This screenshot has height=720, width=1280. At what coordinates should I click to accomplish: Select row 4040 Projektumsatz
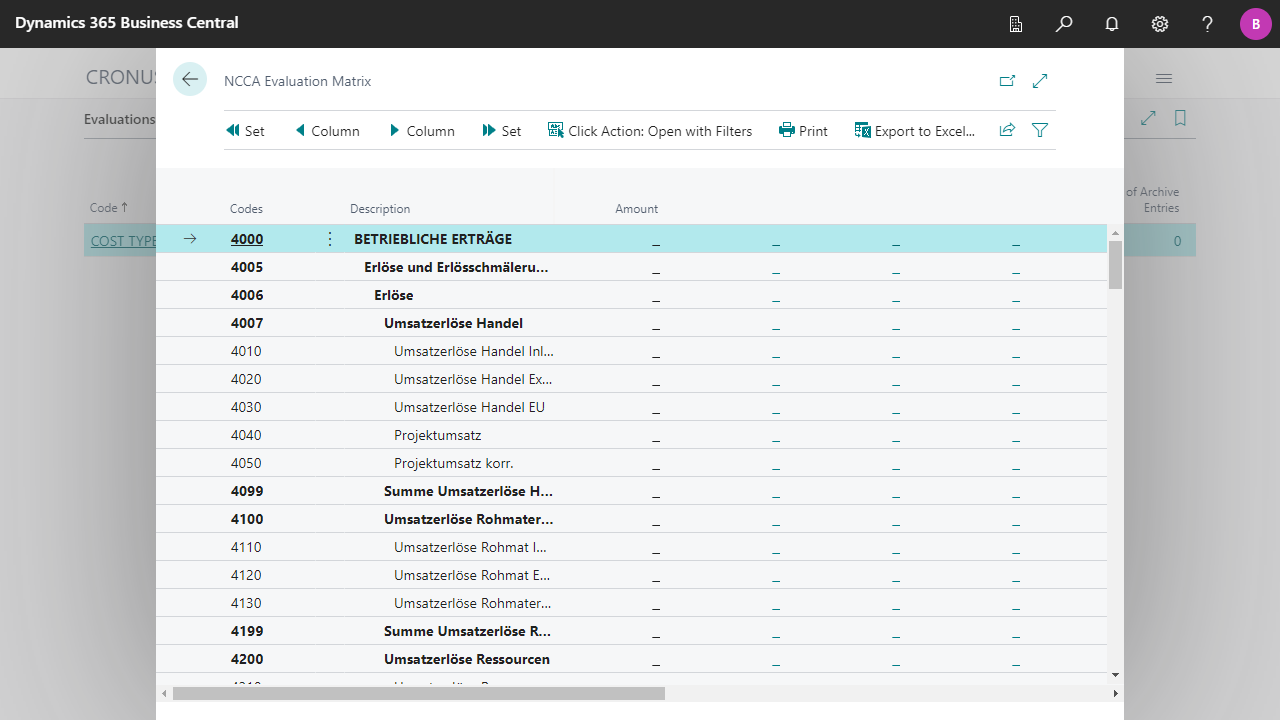[x=437, y=435]
